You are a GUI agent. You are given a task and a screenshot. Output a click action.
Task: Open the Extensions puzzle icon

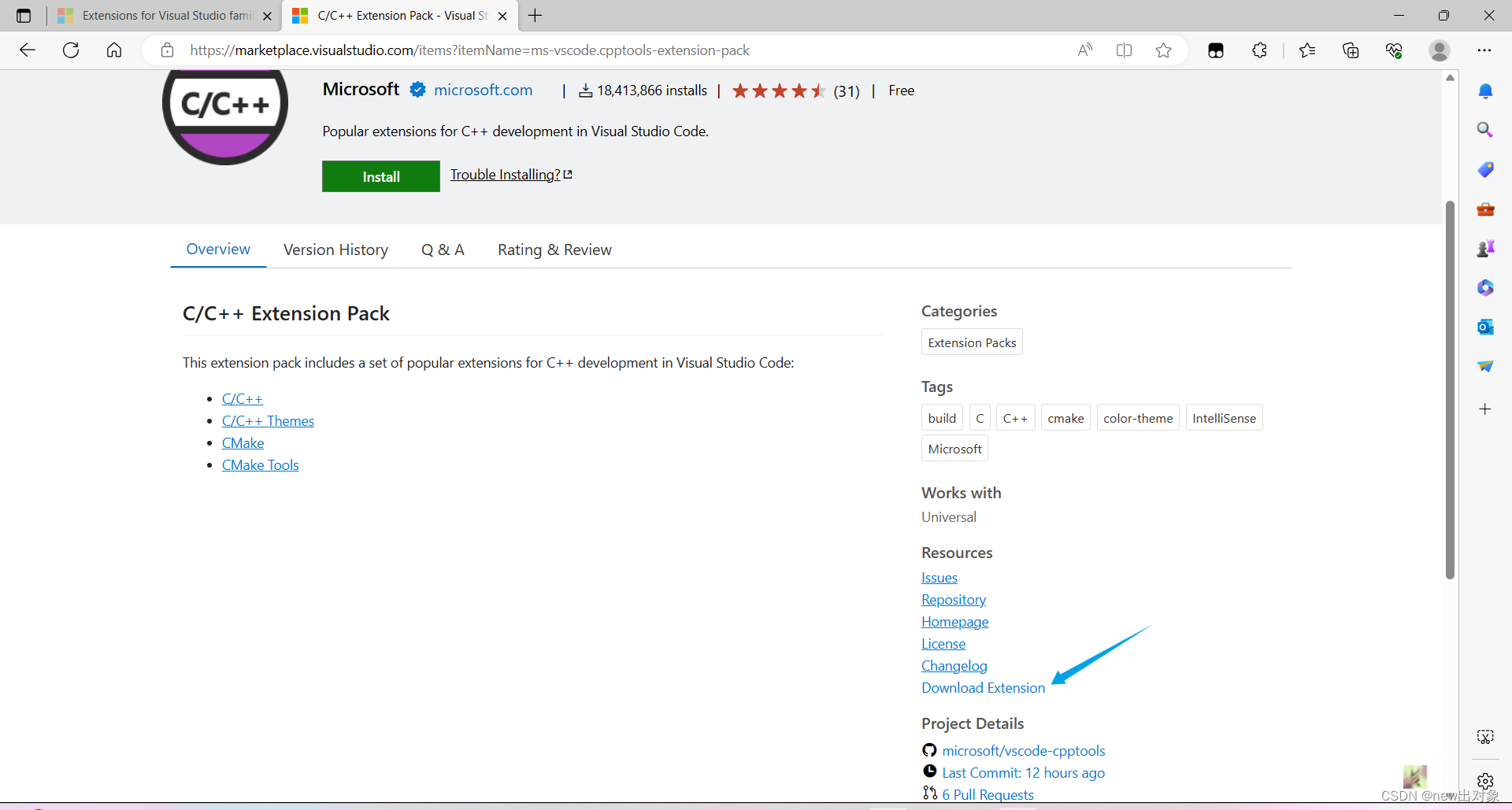(x=1259, y=50)
